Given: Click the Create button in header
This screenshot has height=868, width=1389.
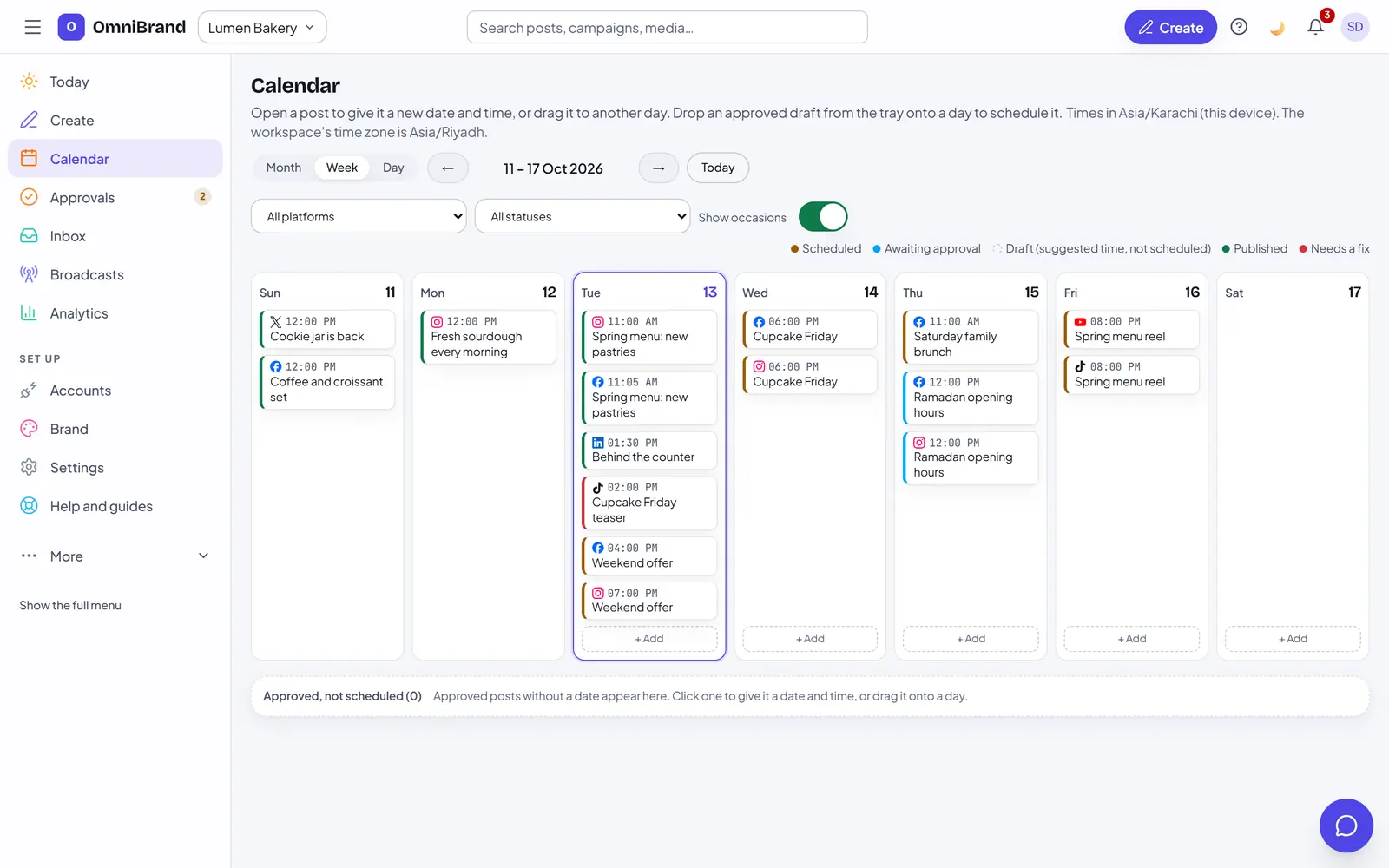Looking at the screenshot, I should tap(1170, 27).
